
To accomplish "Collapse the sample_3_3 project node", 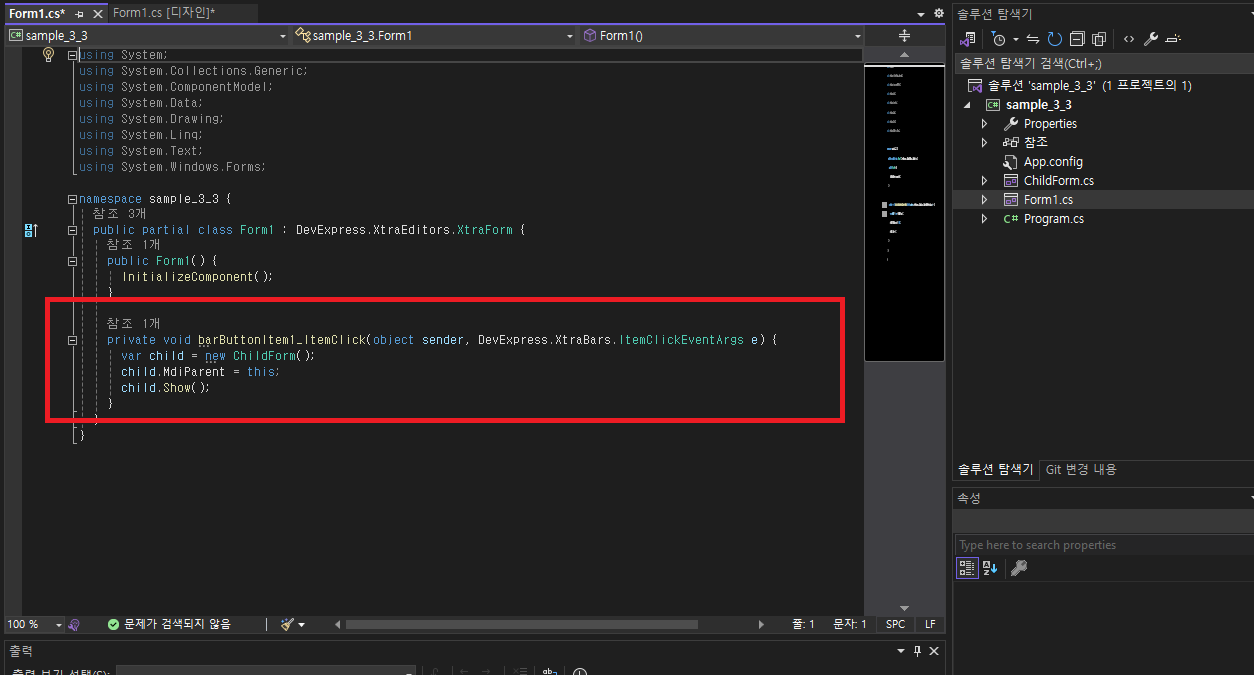I will click(967, 105).
